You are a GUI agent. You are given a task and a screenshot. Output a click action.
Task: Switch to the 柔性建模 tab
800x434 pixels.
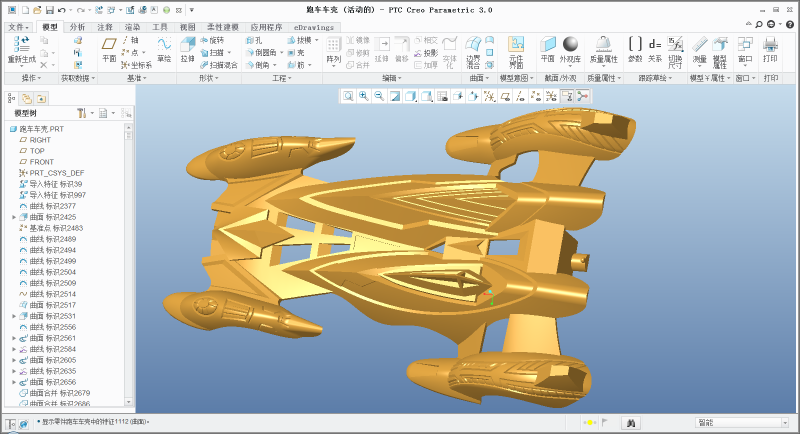222,27
